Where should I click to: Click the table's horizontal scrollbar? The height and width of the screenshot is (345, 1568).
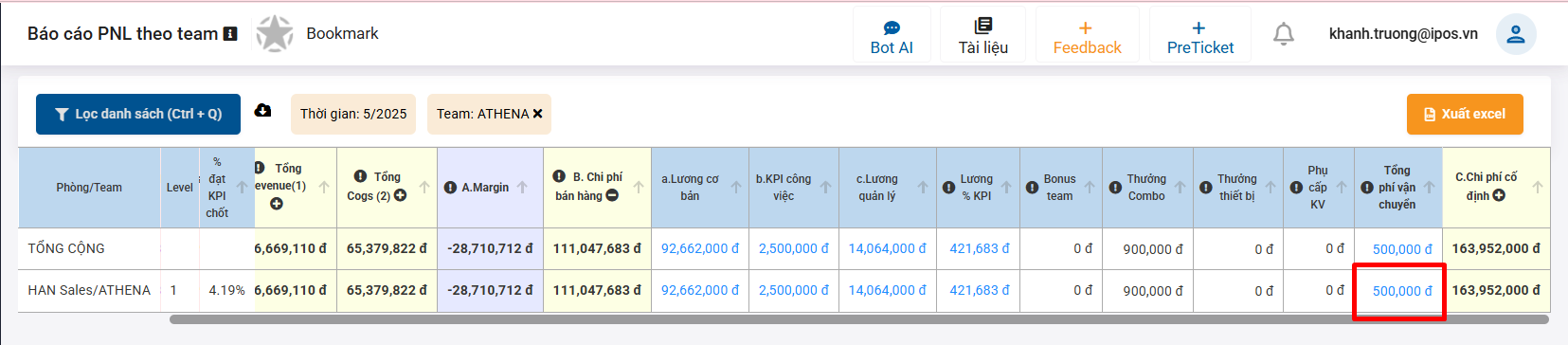pos(859,319)
